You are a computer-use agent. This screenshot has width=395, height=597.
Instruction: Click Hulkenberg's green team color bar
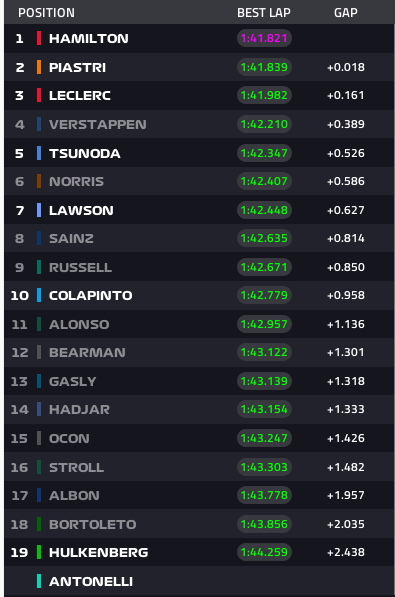pos(39,552)
